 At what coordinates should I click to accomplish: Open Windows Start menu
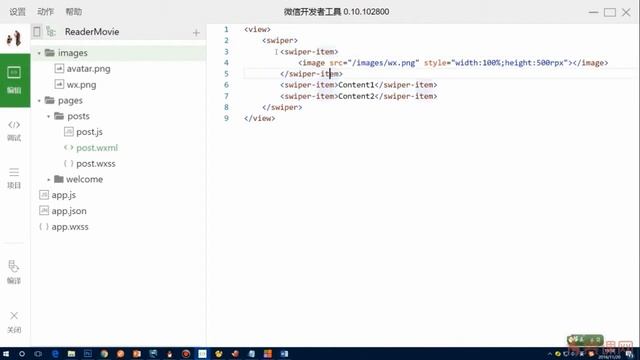point(6,354)
